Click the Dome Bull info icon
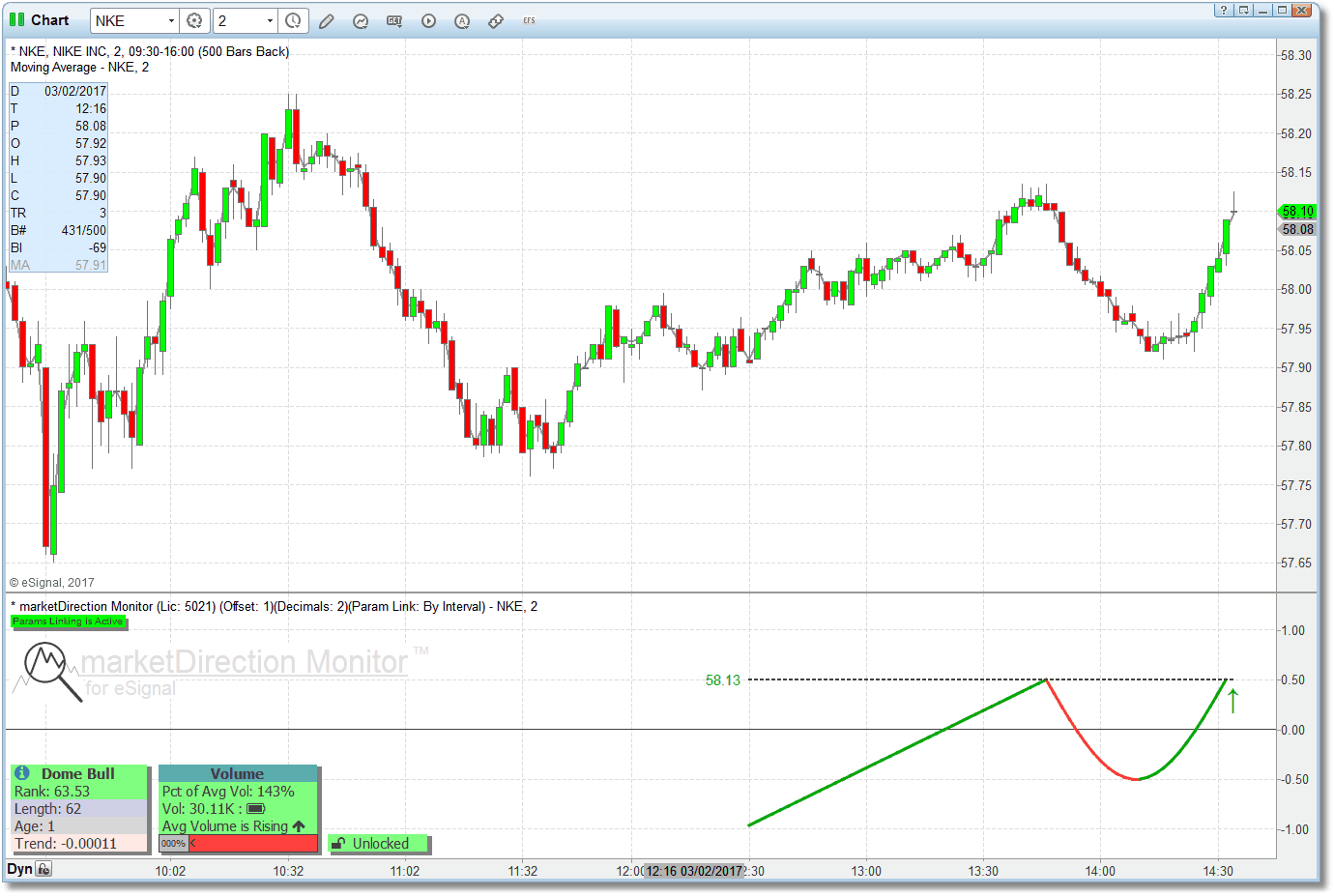 pyautogui.click(x=22, y=773)
